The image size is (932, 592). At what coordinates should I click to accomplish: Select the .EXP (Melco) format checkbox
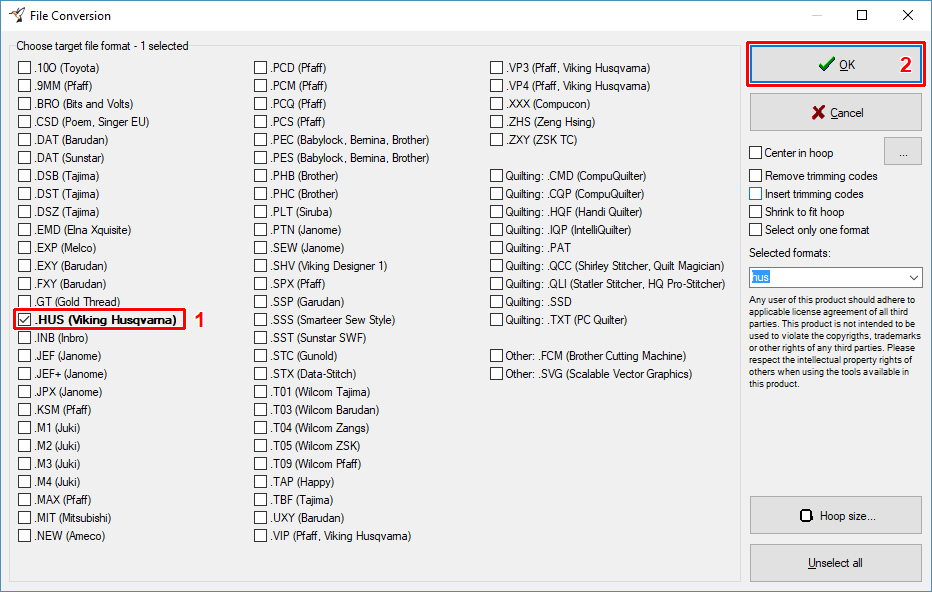[x=24, y=248]
